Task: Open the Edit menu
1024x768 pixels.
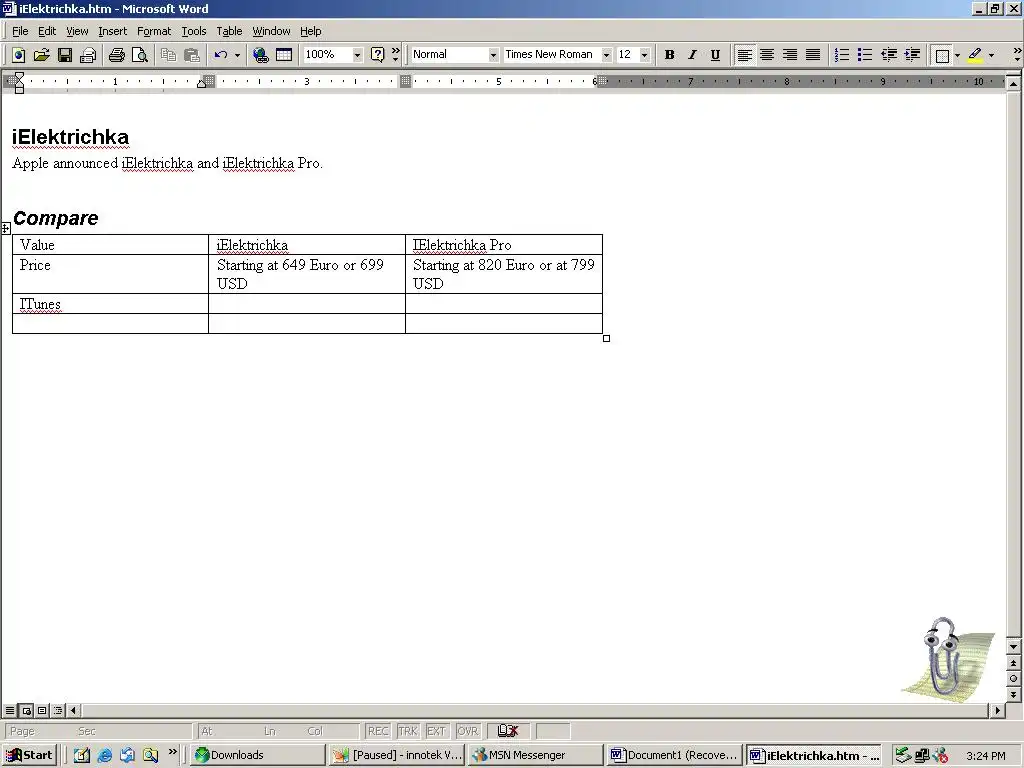Action: pos(47,31)
